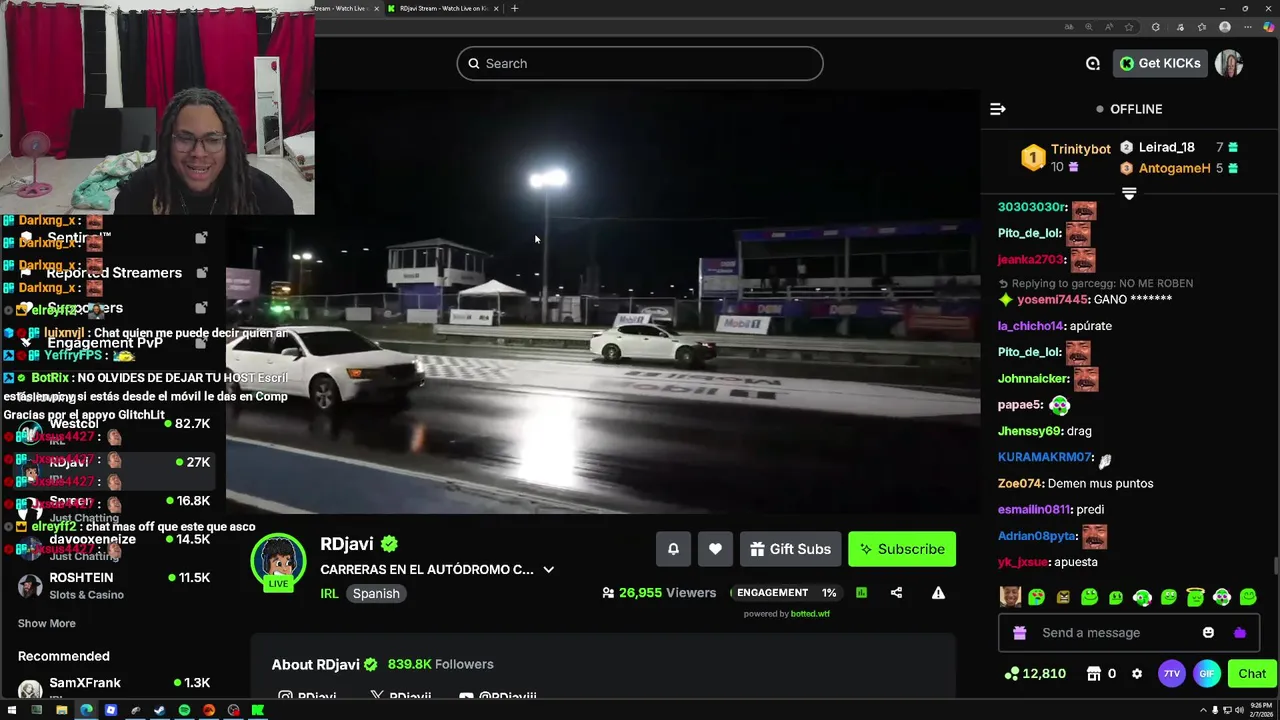
Task: Open the chat shop storefront icon
Action: pos(1094,674)
